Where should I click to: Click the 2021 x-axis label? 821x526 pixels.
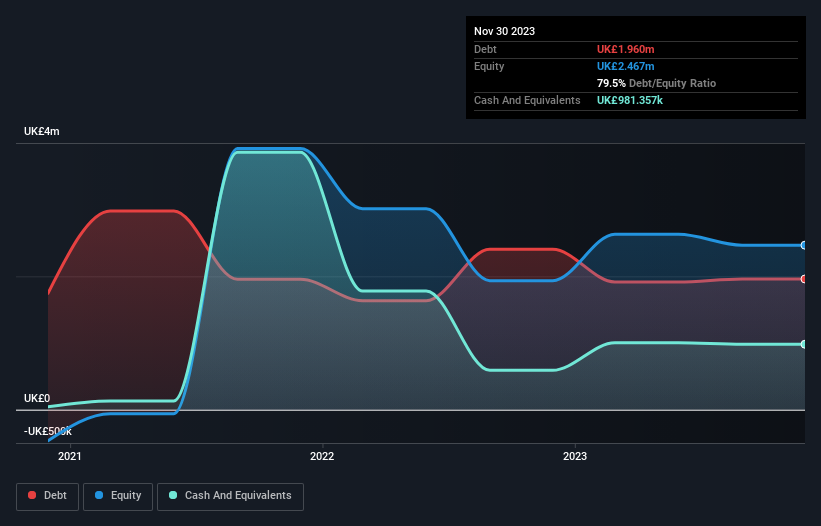[70, 456]
